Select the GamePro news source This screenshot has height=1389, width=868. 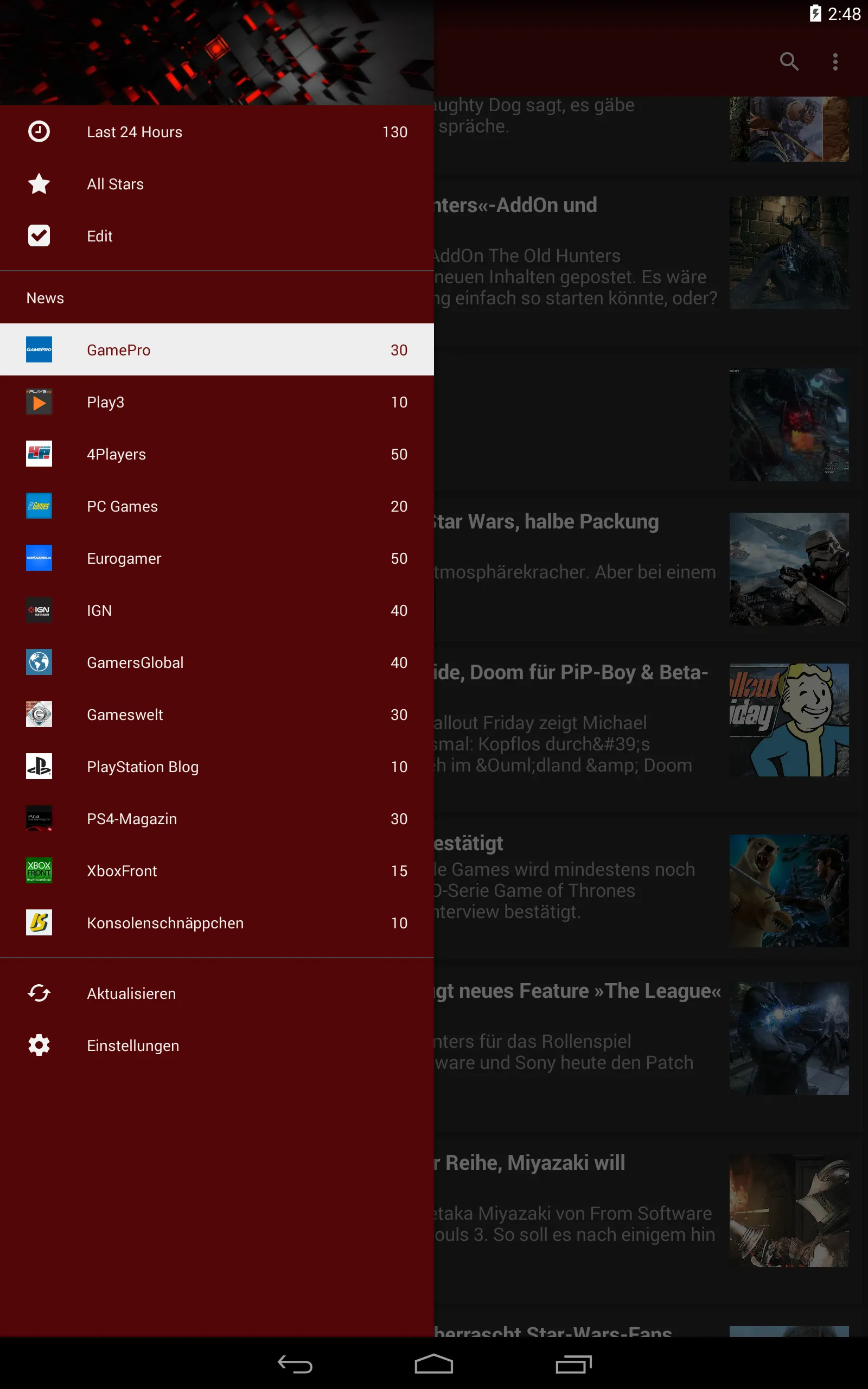click(217, 349)
